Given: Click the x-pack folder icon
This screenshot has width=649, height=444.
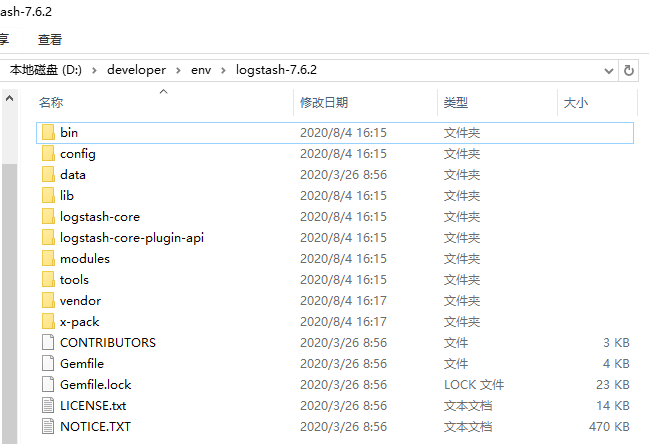Looking at the screenshot, I should pyautogui.click(x=48, y=322).
